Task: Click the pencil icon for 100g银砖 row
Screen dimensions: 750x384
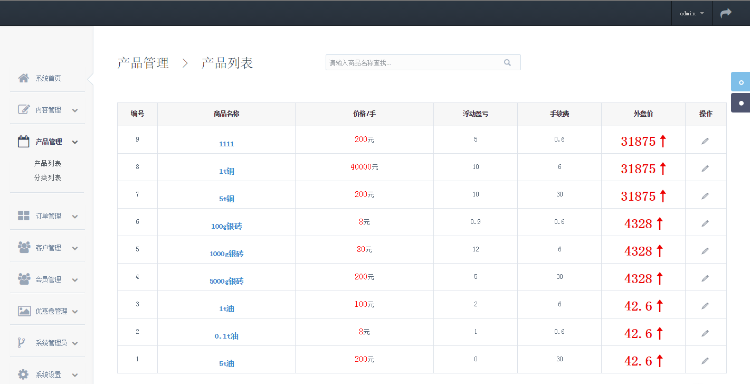Action: tap(705, 223)
